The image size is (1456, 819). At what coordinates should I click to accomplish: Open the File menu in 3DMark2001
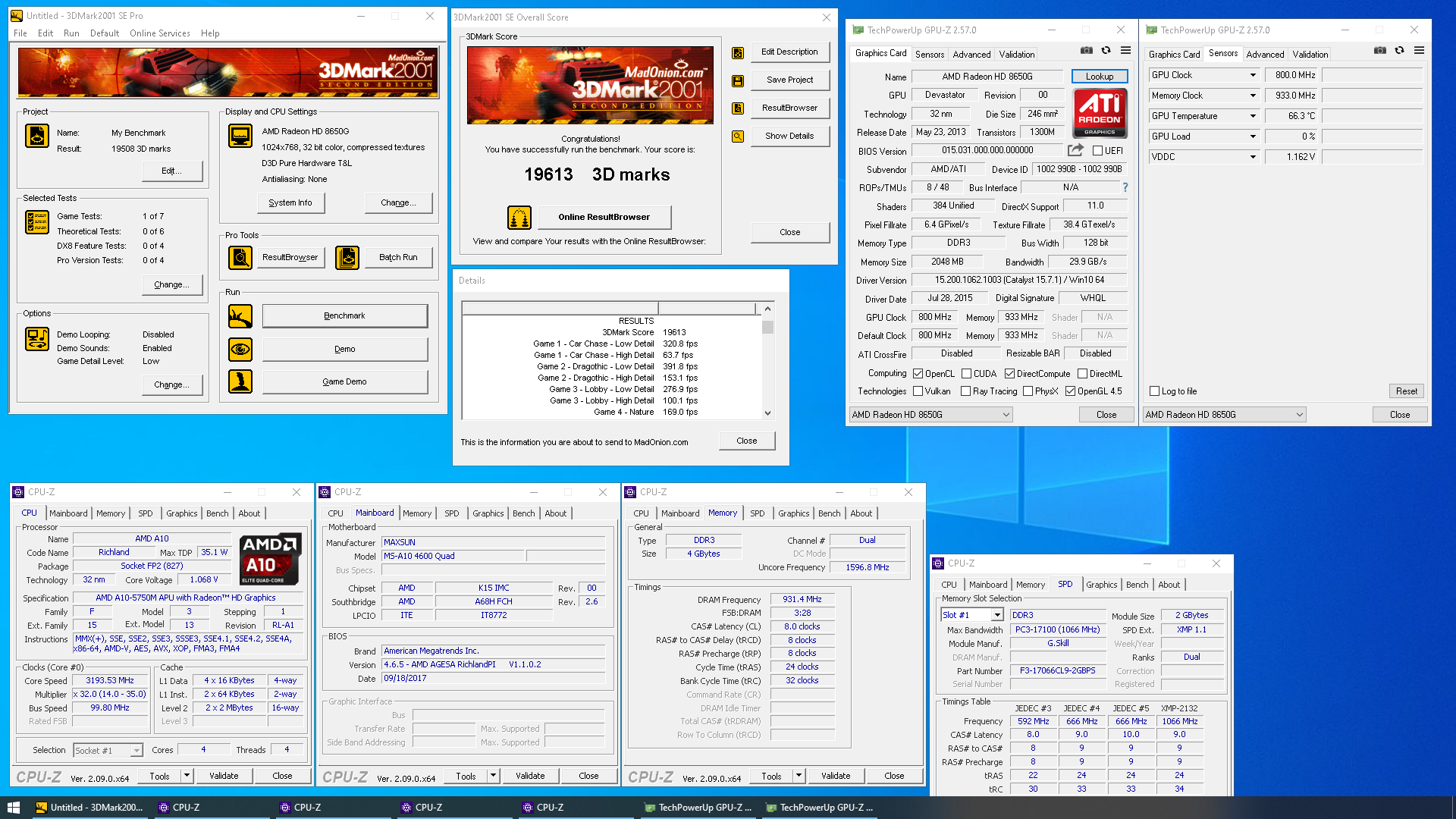(20, 33)
